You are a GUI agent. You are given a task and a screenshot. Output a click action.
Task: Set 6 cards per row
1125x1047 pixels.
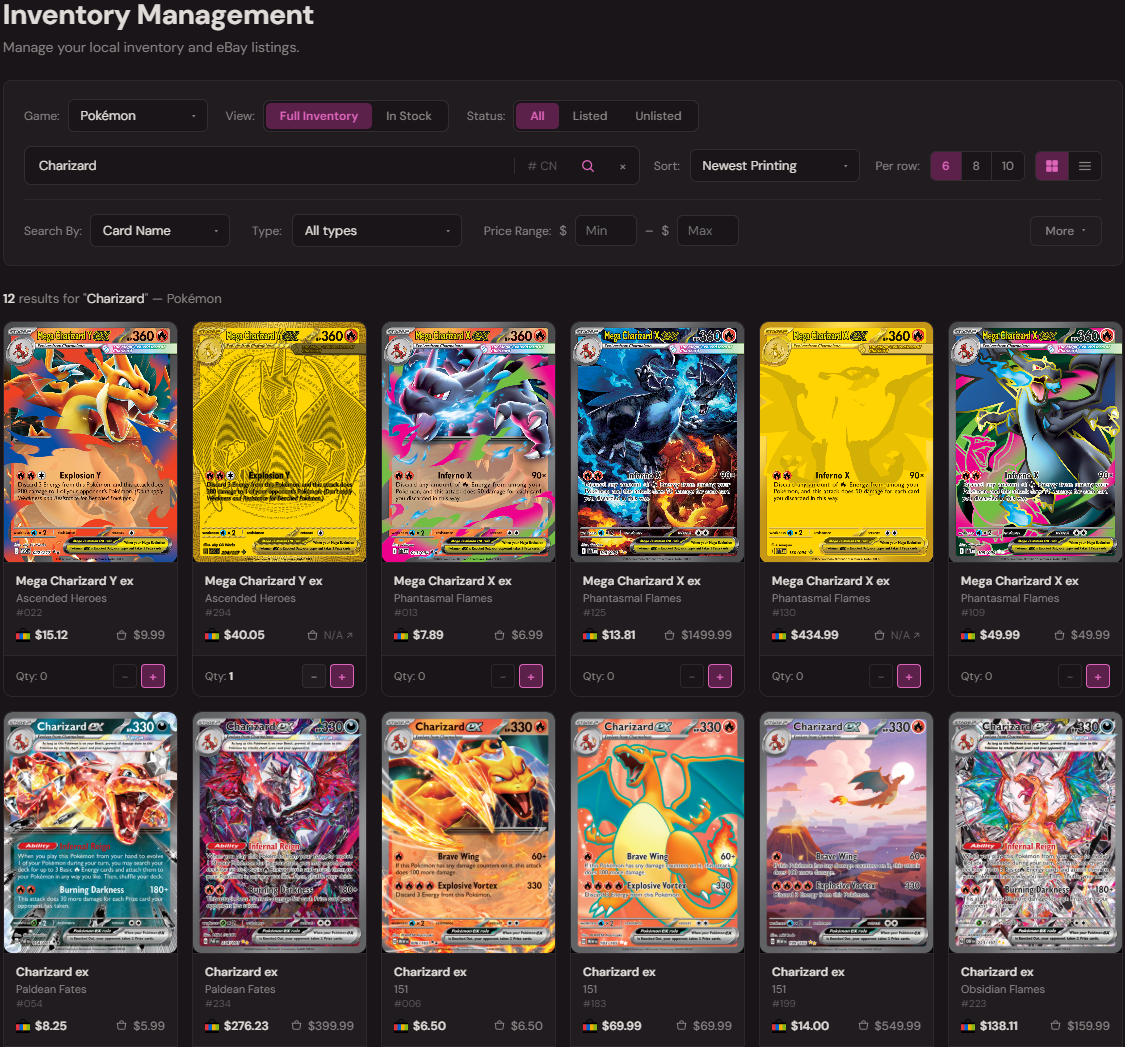[x=946, y=166]
